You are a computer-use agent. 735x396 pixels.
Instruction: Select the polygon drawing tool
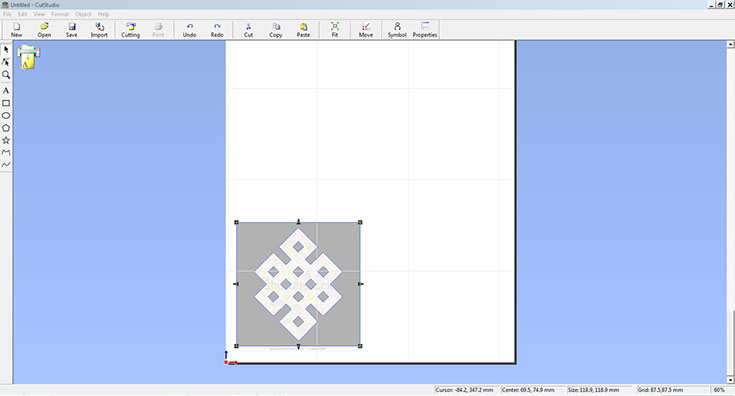pyautogui.click(x=6, y=128)
